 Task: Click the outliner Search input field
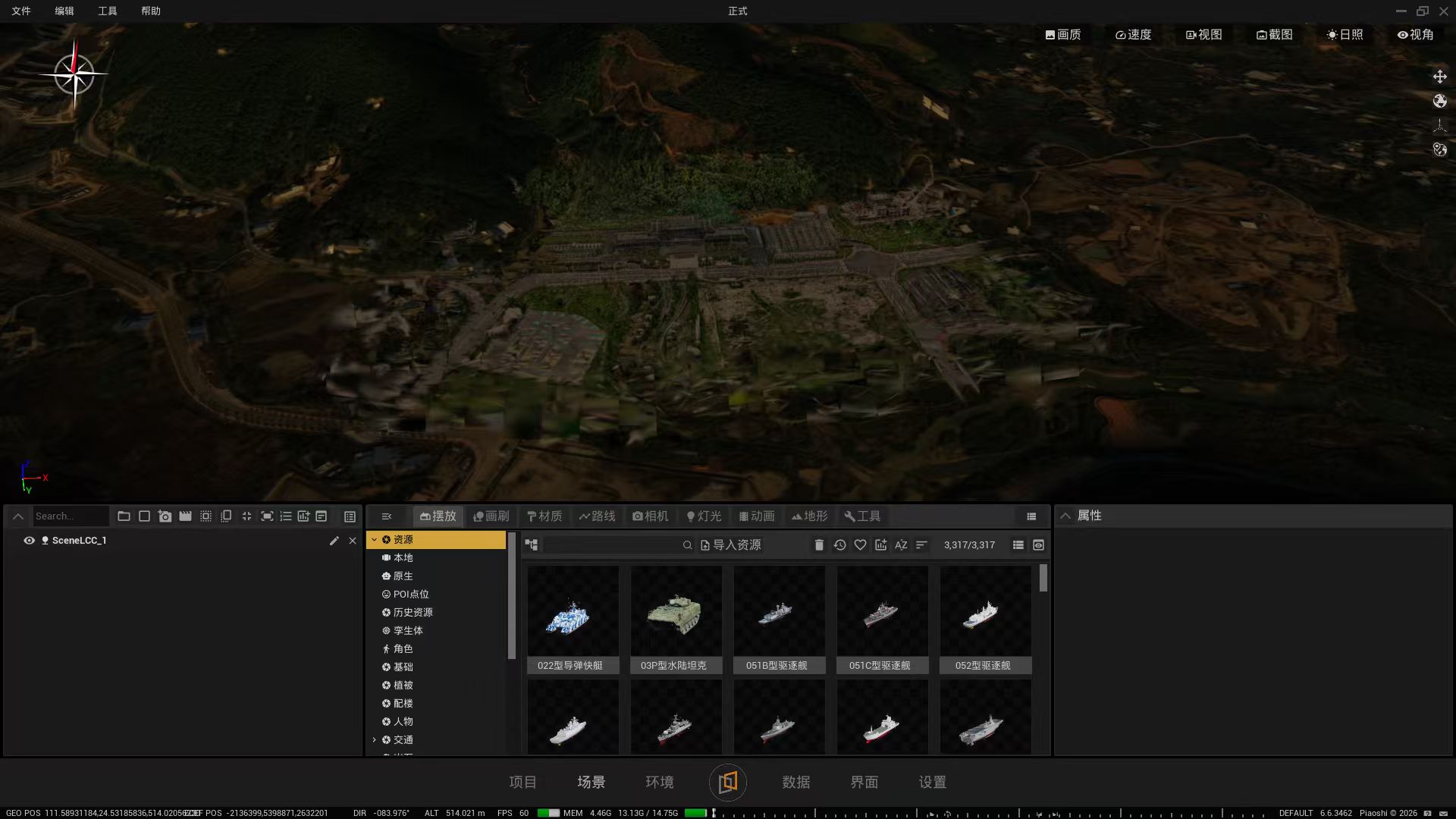tap(71, 516)
